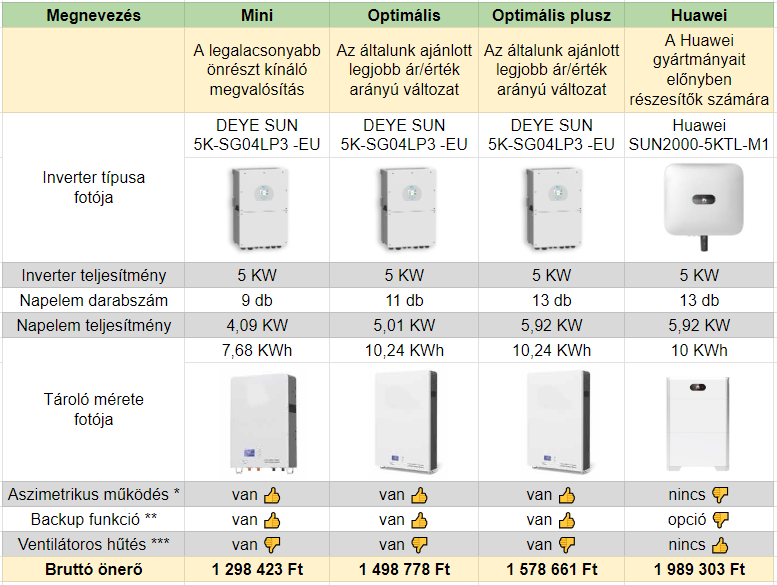Click DEYE inverter photo in Optimális plusz column
This screenshot has width=777, height=585.
[554, 209]
